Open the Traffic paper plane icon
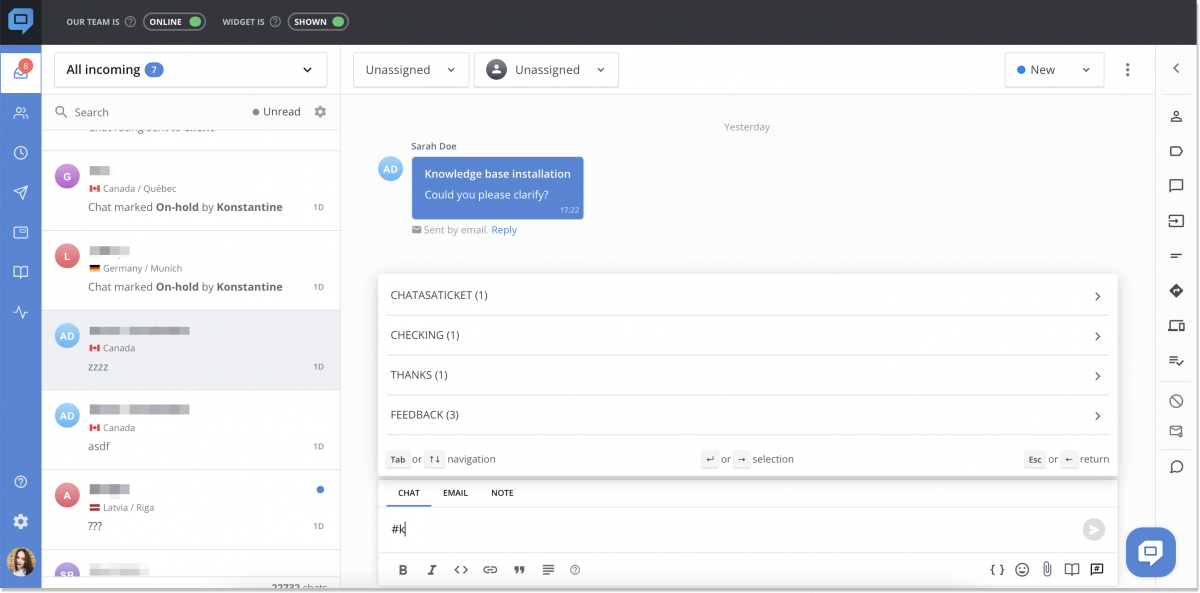This screenshot has width=1200, height=593. [x=20, y=192]
